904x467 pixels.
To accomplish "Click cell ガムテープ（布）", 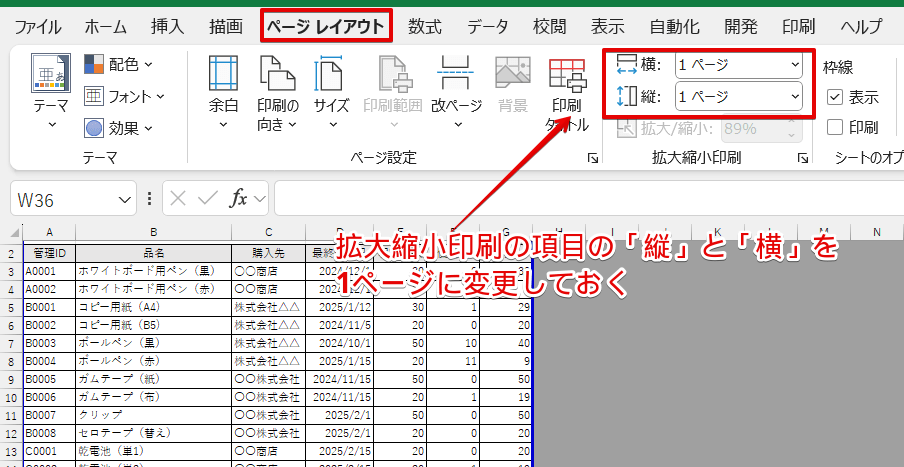I will (154, 397).
